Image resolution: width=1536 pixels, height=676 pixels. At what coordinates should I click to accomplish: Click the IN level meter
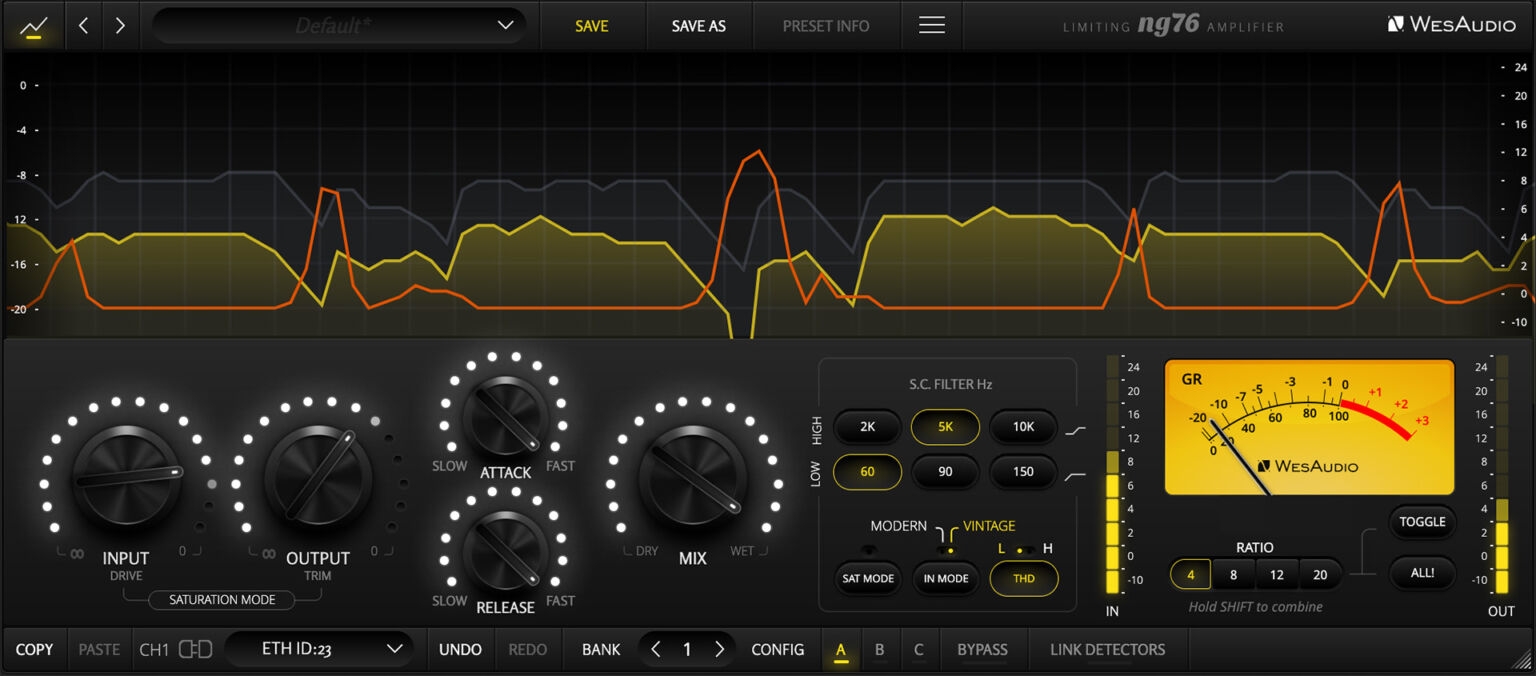pos(1113,473)
